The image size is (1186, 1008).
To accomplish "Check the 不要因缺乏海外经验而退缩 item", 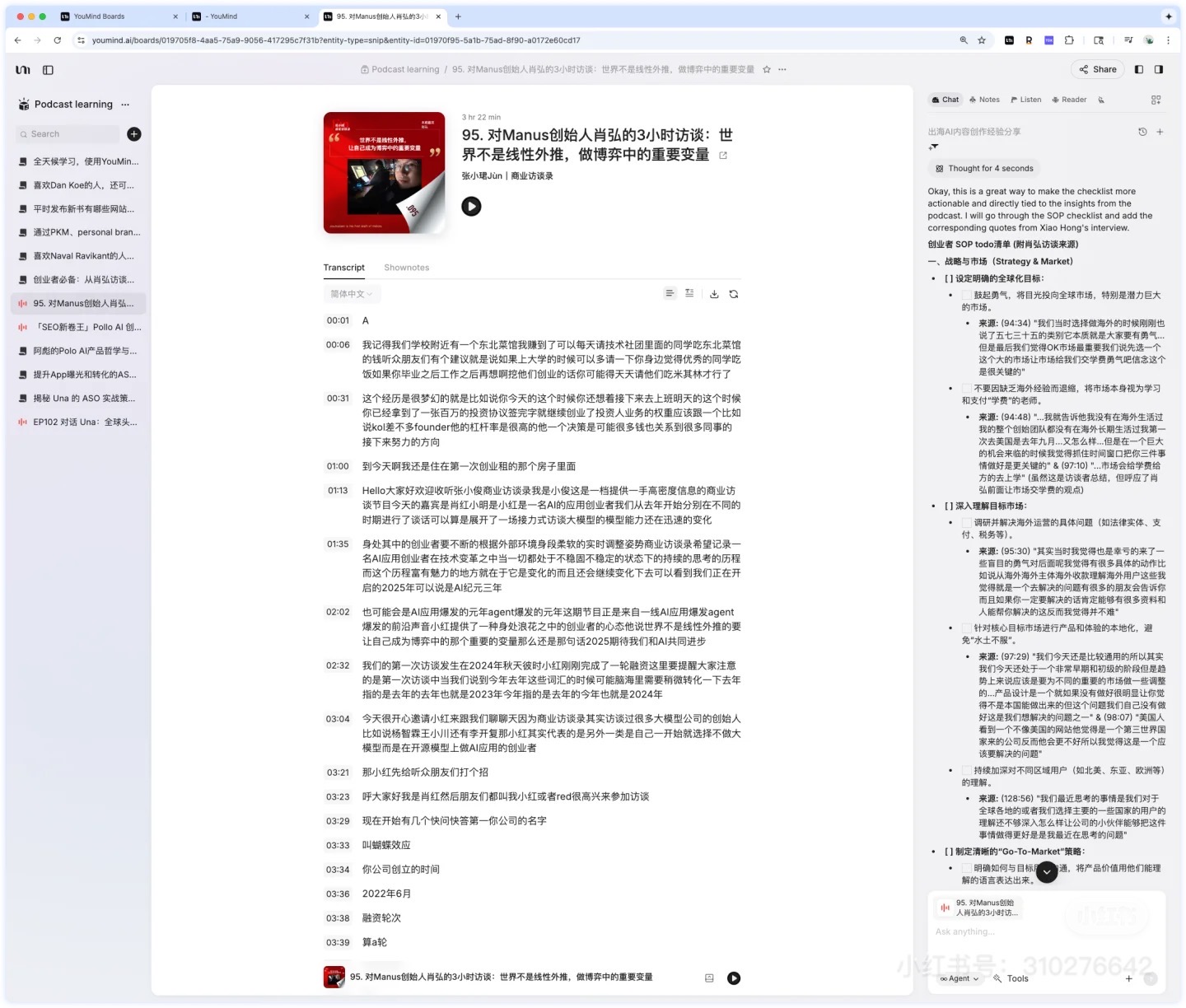I will tap(966, 388).
